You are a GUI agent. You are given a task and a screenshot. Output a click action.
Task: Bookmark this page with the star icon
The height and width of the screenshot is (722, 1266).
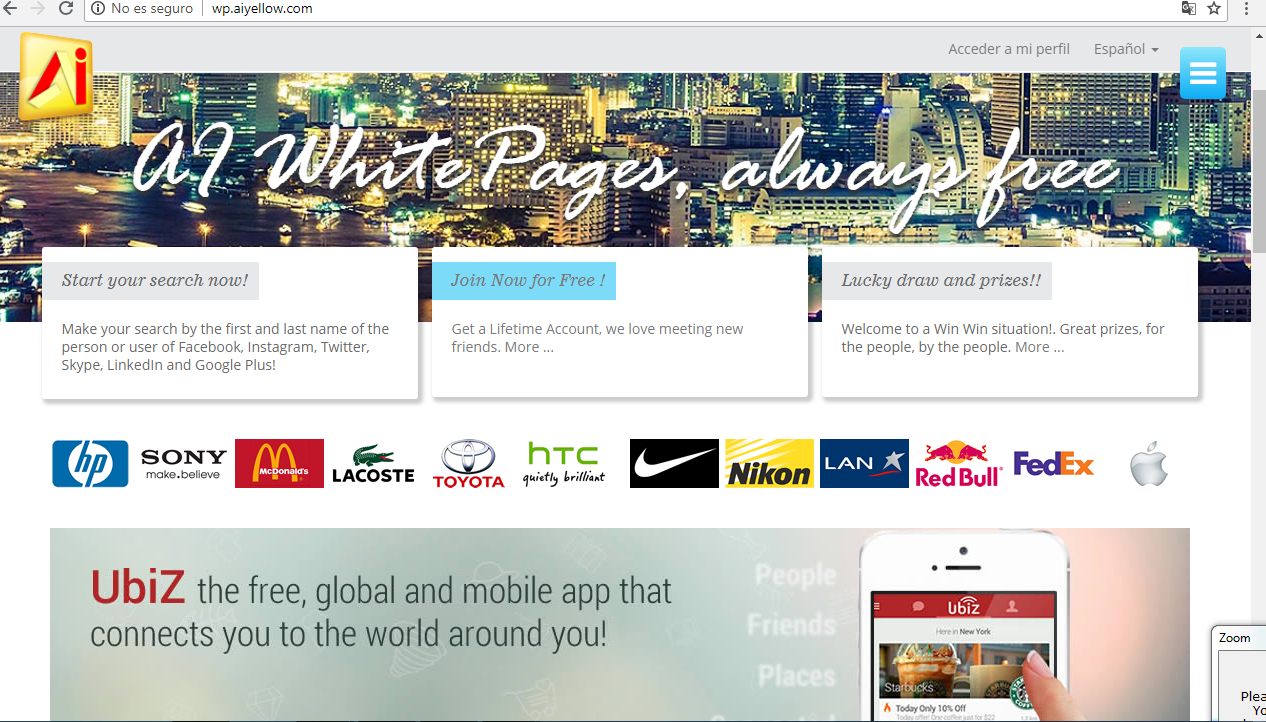[x=1214, y=9]
